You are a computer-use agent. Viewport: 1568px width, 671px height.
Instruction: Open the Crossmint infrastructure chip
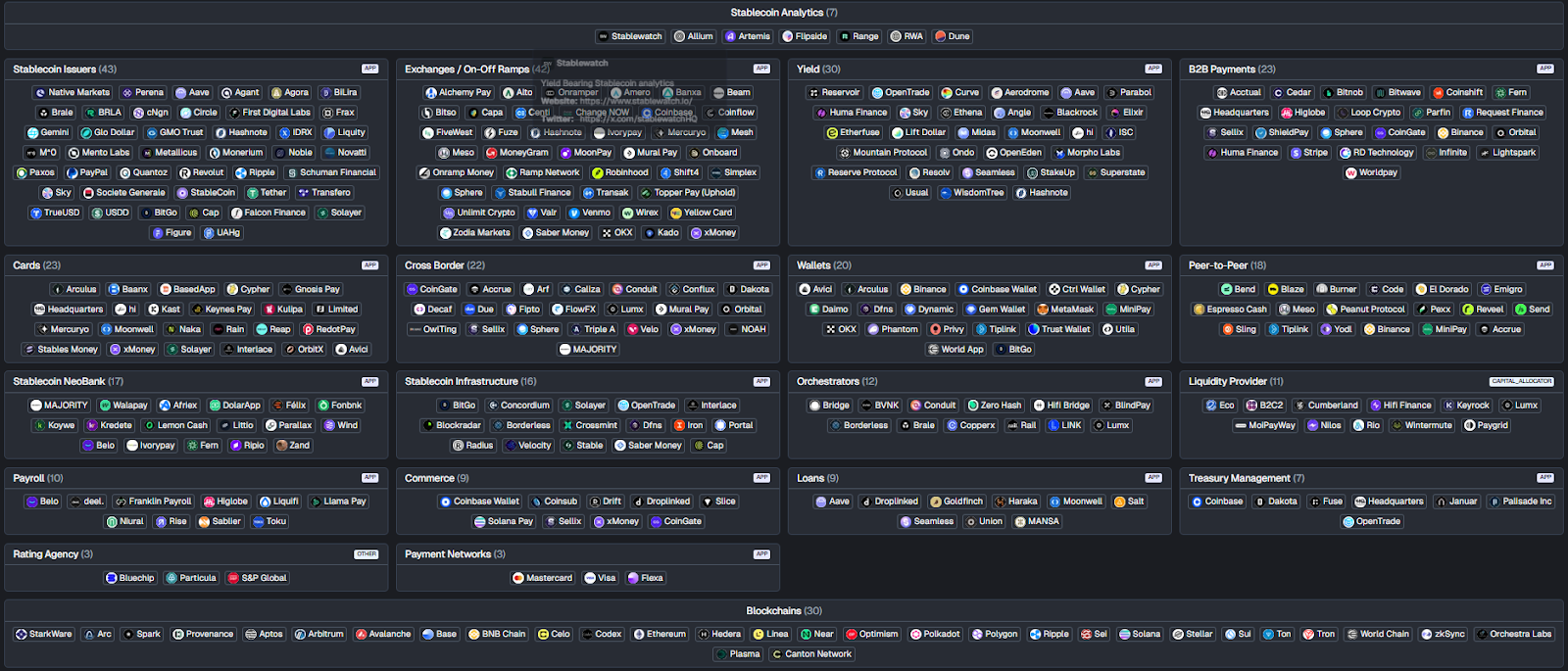pyautogui.click(x=590, y=425)
